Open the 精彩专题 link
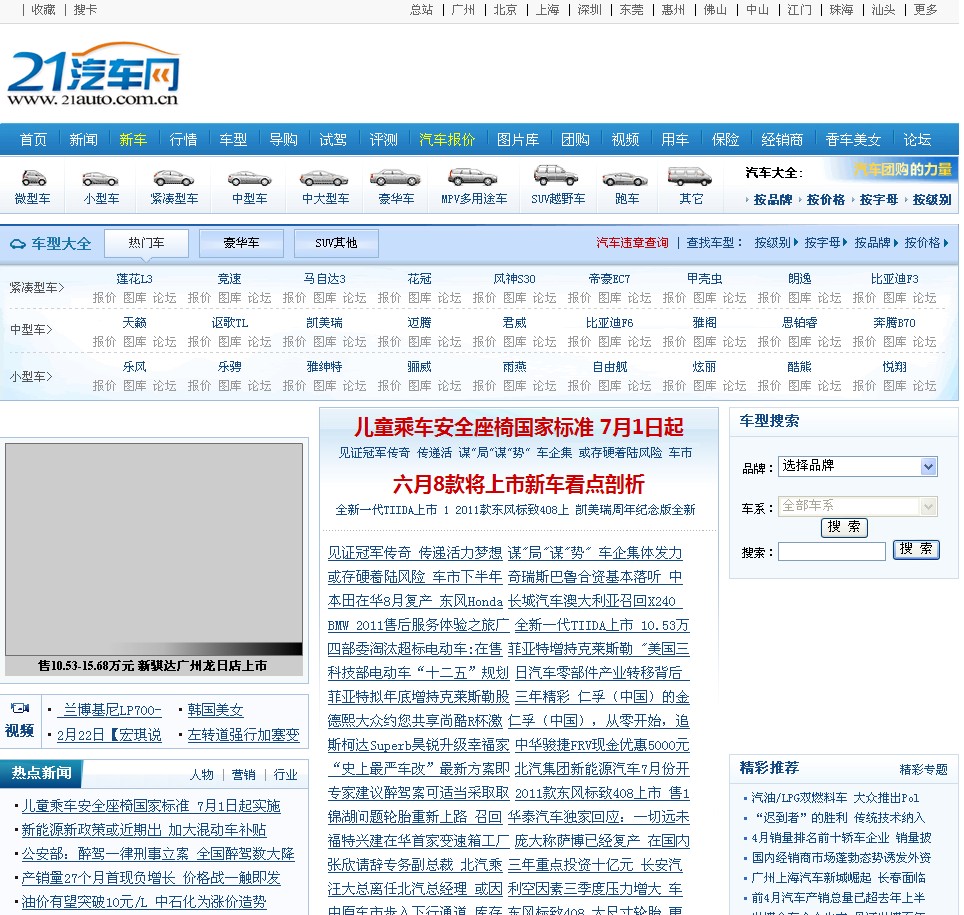964x915 pixels. click(x=923, y=769)
